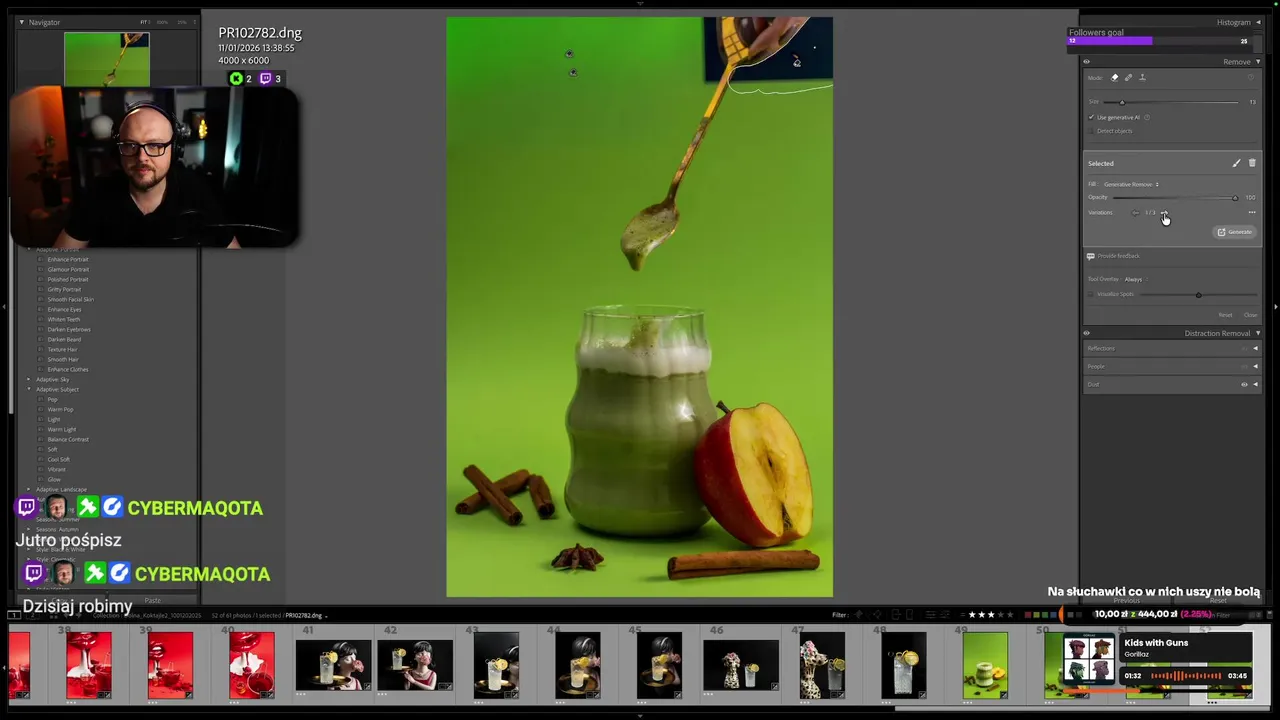This screenshot has width=1280, height=720.
Task: Expand Adaptive: Sky preset group
Action: 29,379
